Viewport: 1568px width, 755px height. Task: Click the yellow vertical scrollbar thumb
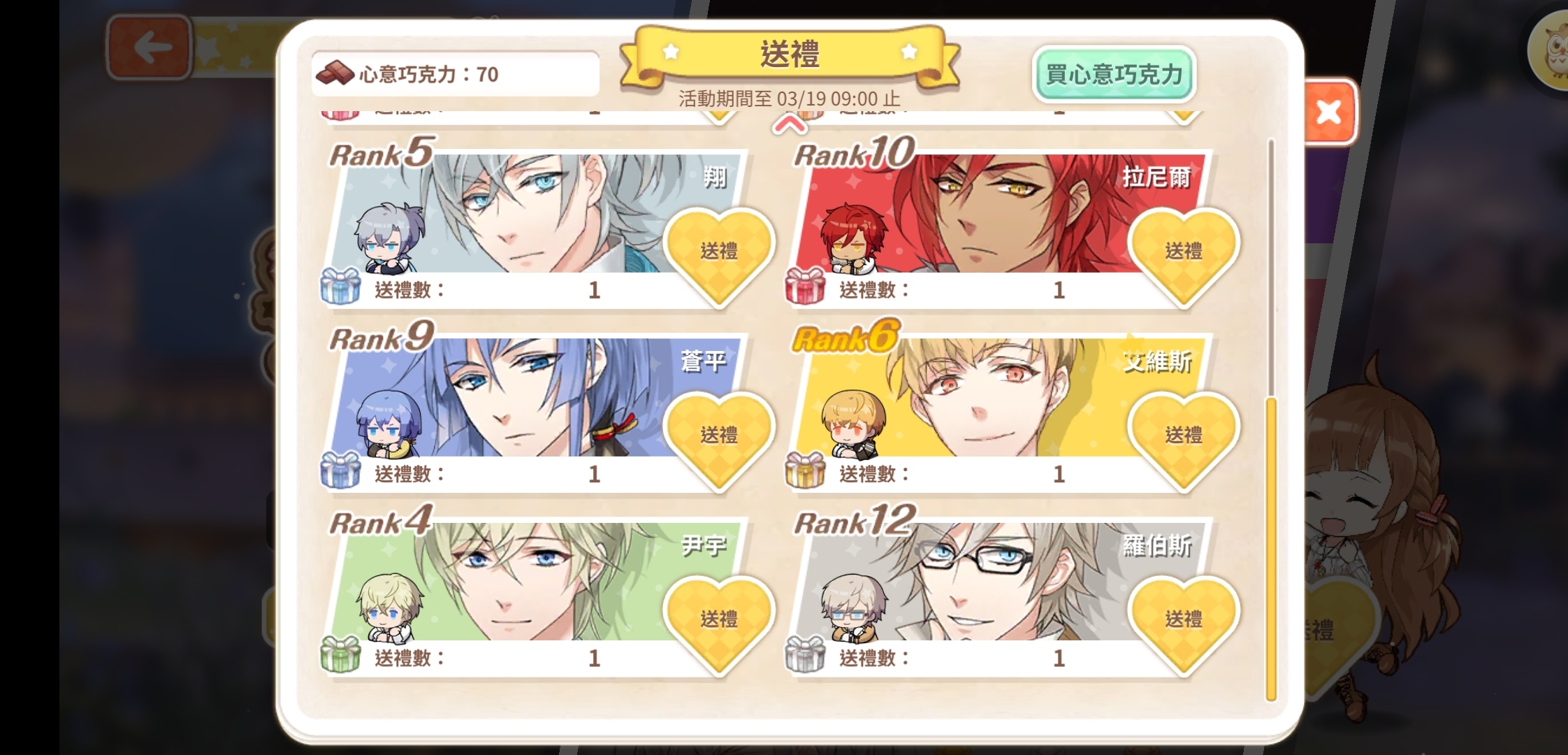(x=1271, y=549)
